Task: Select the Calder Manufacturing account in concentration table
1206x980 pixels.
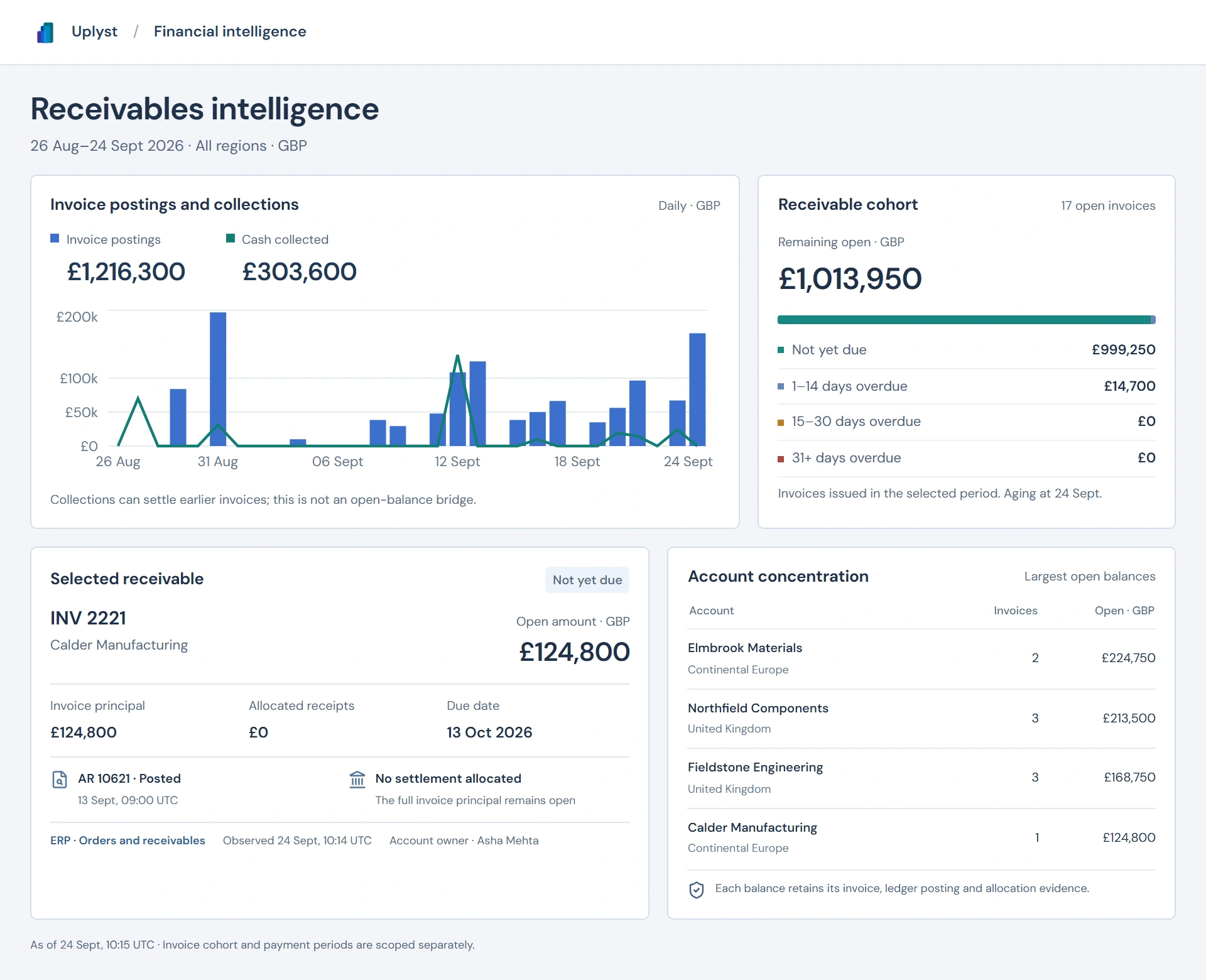Action: click(x=921, y=838)
